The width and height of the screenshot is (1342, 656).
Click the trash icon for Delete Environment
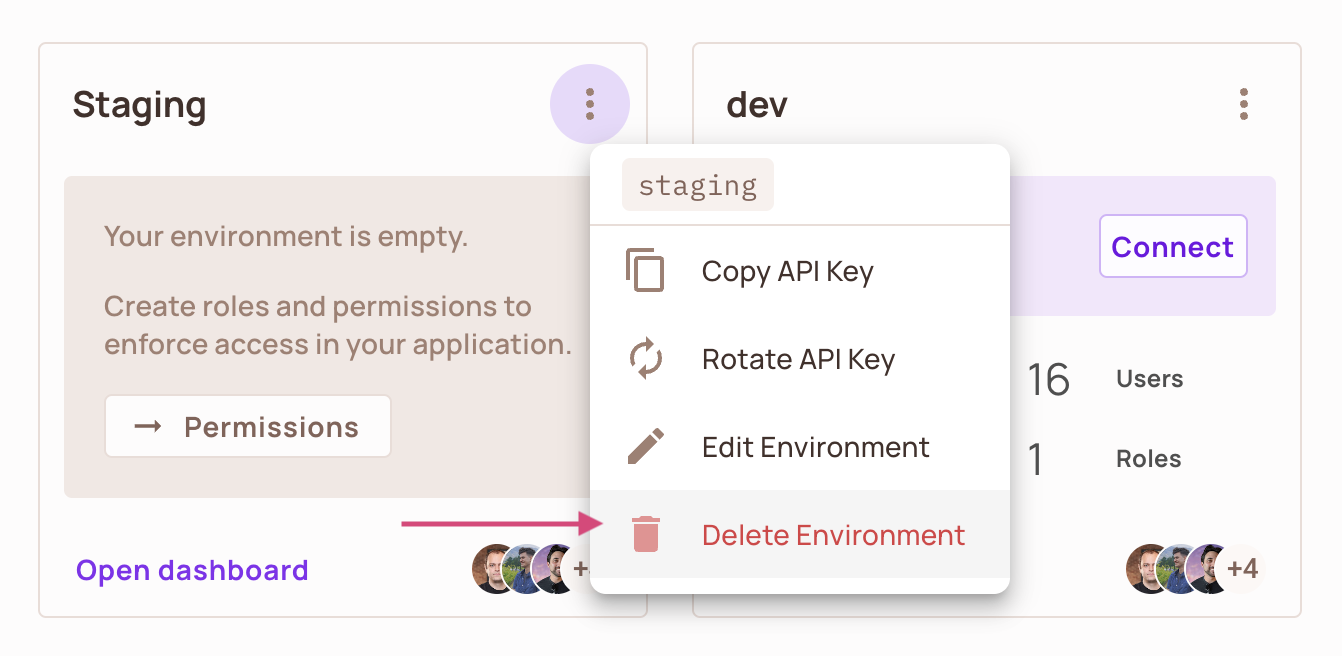tap(646, 534)
